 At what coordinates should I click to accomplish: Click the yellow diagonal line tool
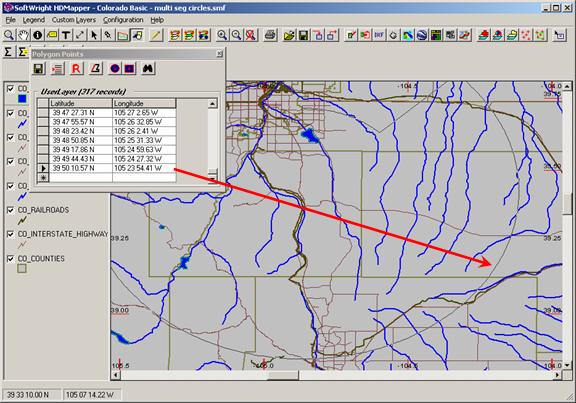(156, 35)
